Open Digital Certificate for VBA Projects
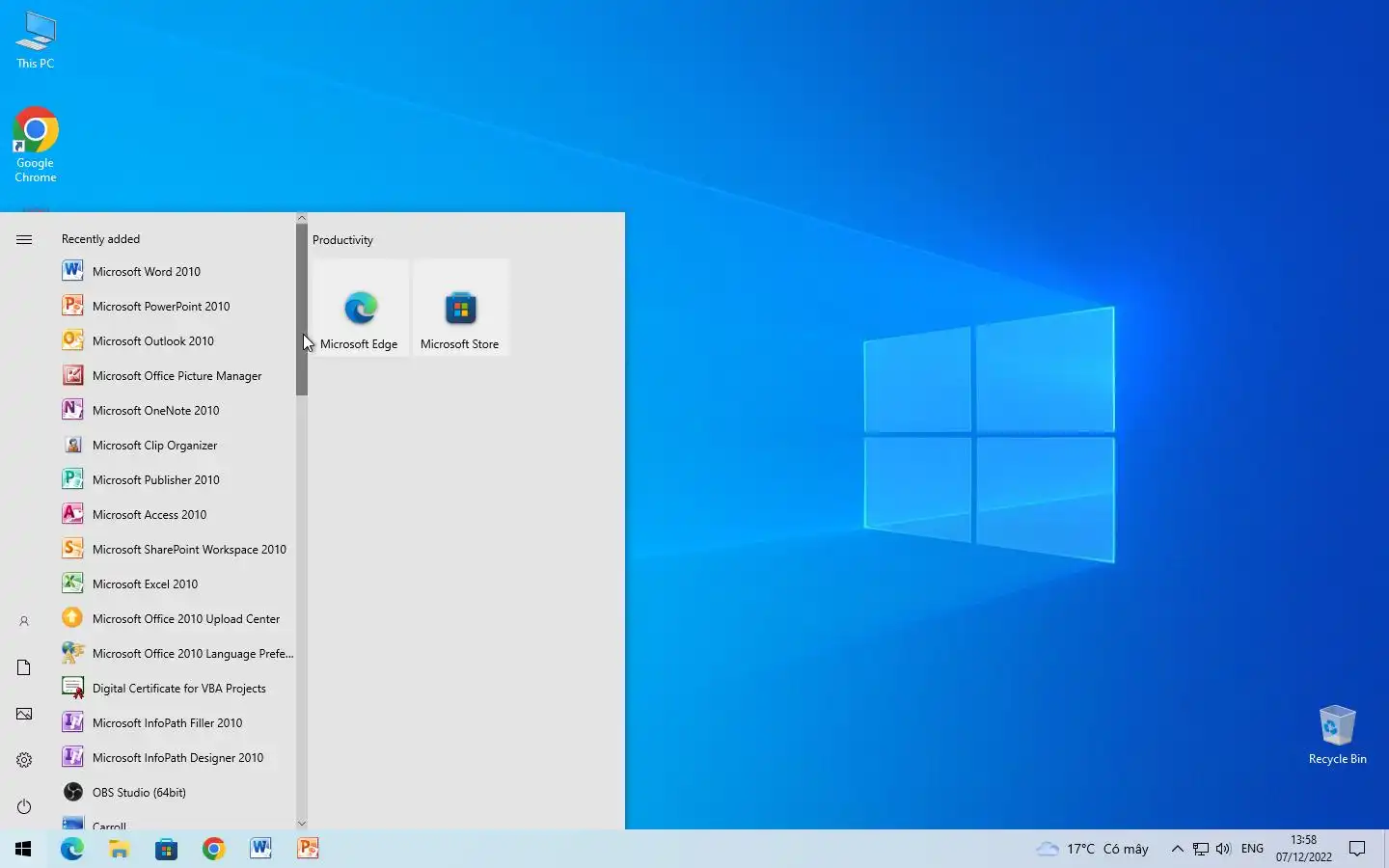The image size is (1389, 868). pyautogui.click(x=176, y=689)
